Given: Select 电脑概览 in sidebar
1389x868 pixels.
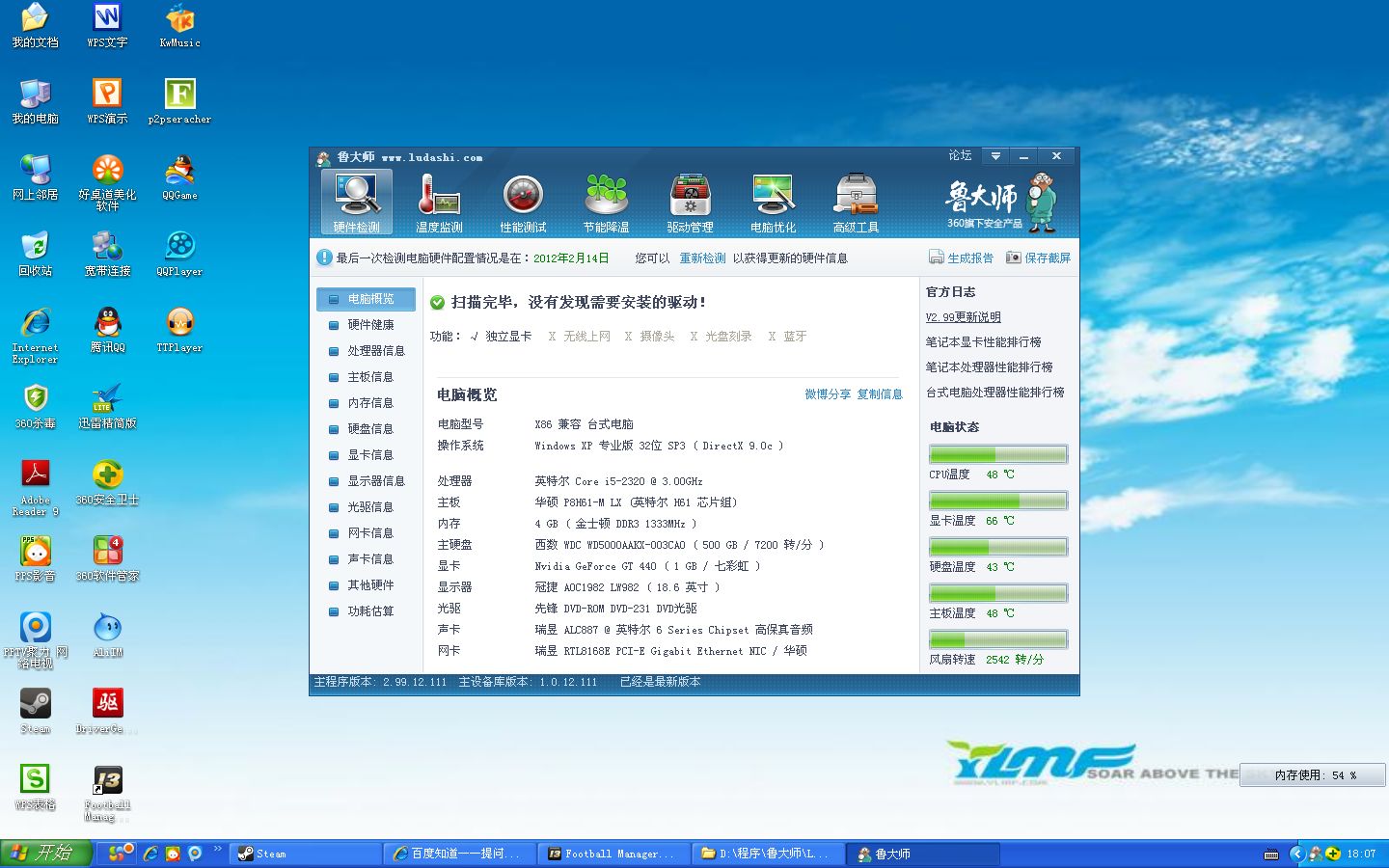Looking at the screenshot, I should [x=366, y=299].
